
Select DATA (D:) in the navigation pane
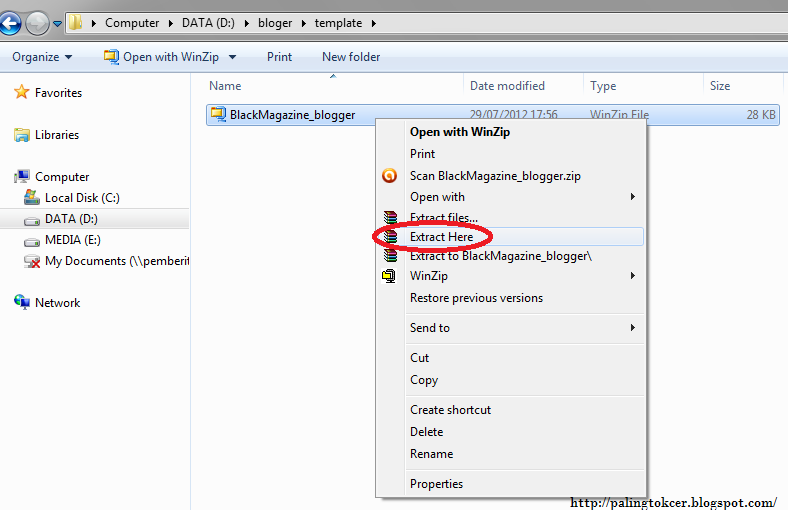click(x=71, y=219)
